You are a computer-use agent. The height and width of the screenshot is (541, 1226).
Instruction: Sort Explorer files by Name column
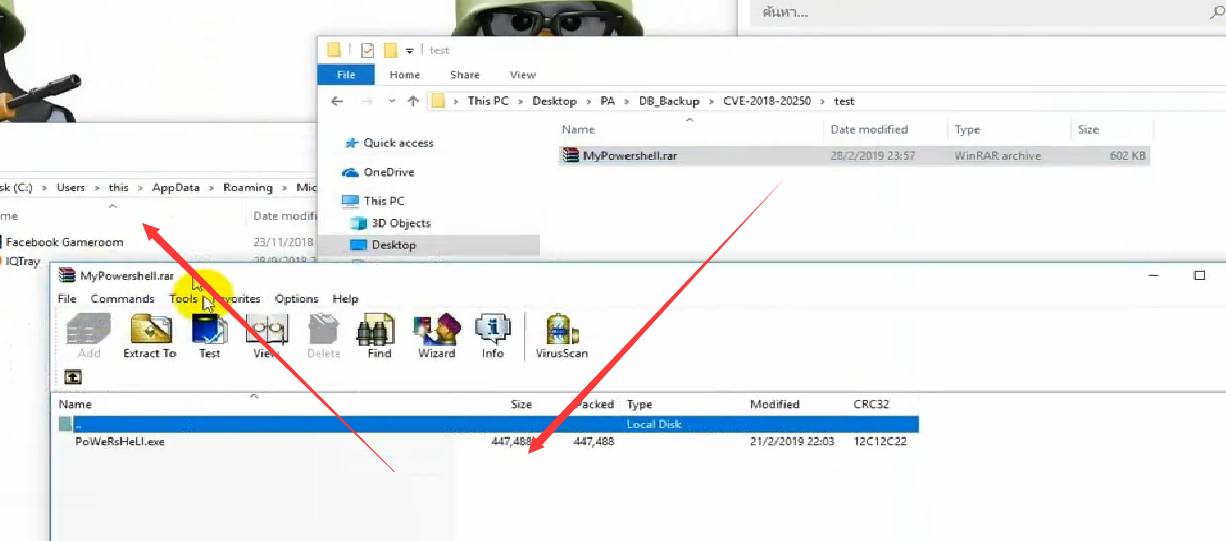click(578, 130)
